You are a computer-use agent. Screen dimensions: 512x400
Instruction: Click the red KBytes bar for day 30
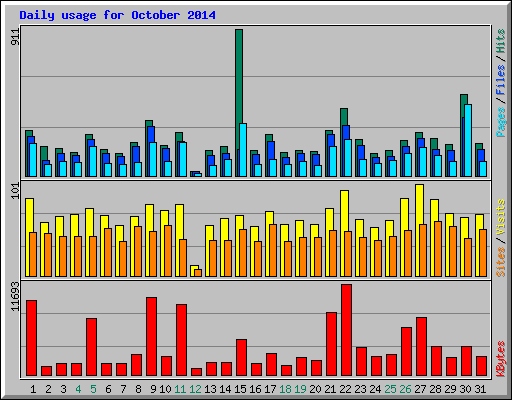466,361
